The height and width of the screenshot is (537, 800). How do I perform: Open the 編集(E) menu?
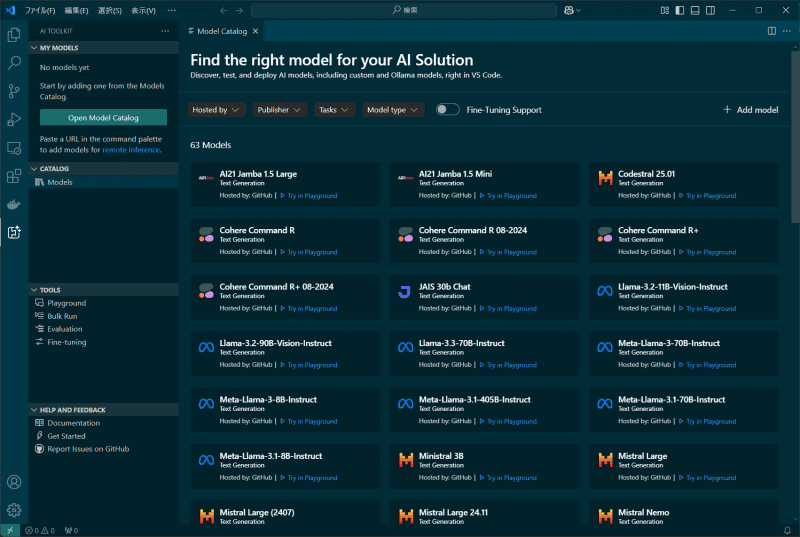(x=76, y=10)
